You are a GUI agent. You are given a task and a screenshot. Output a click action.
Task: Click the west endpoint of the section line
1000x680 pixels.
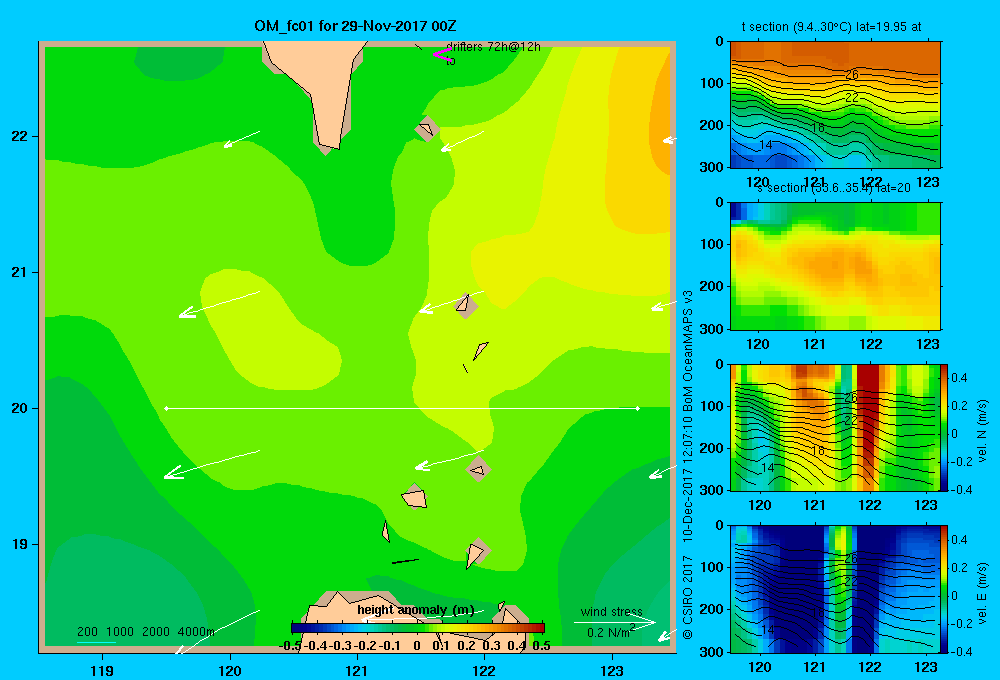point(166,408)
